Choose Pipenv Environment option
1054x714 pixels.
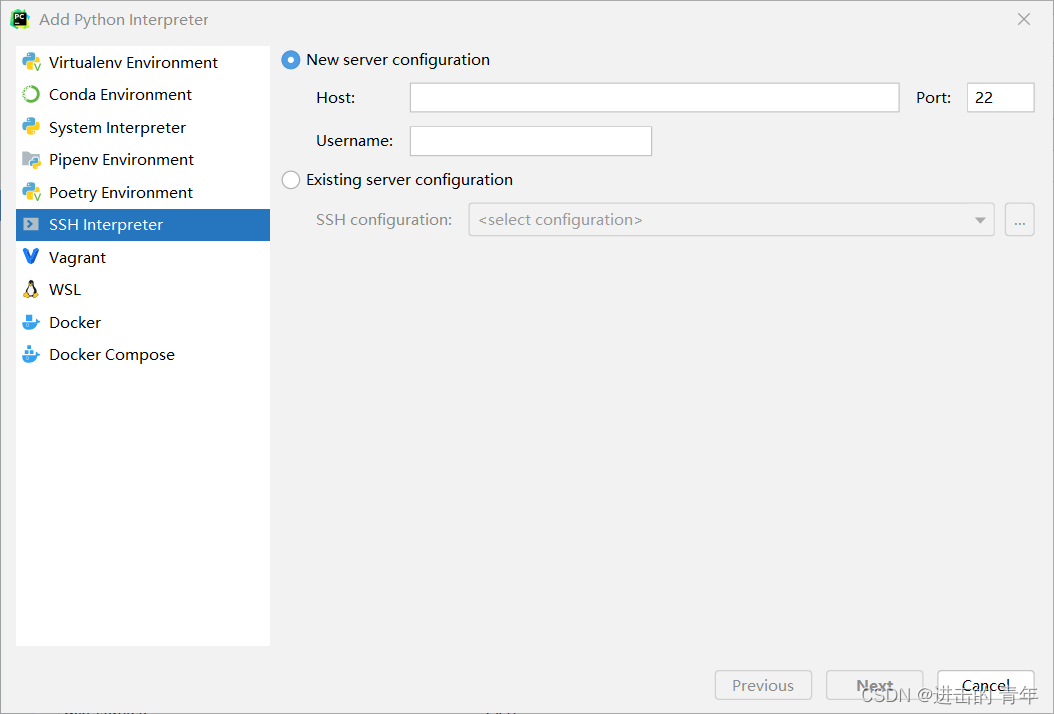pos(143,159)
